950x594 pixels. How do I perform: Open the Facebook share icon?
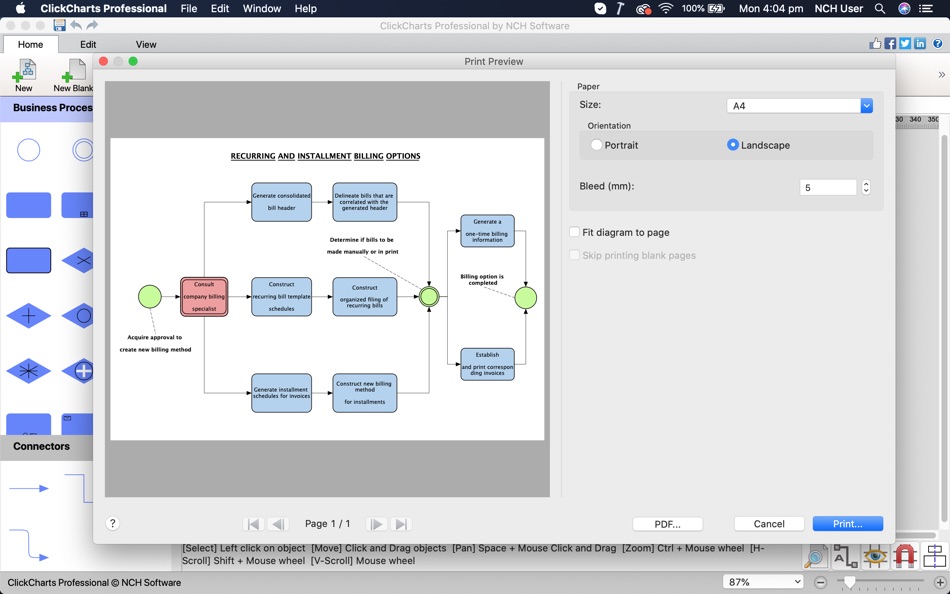click(890, 44)
